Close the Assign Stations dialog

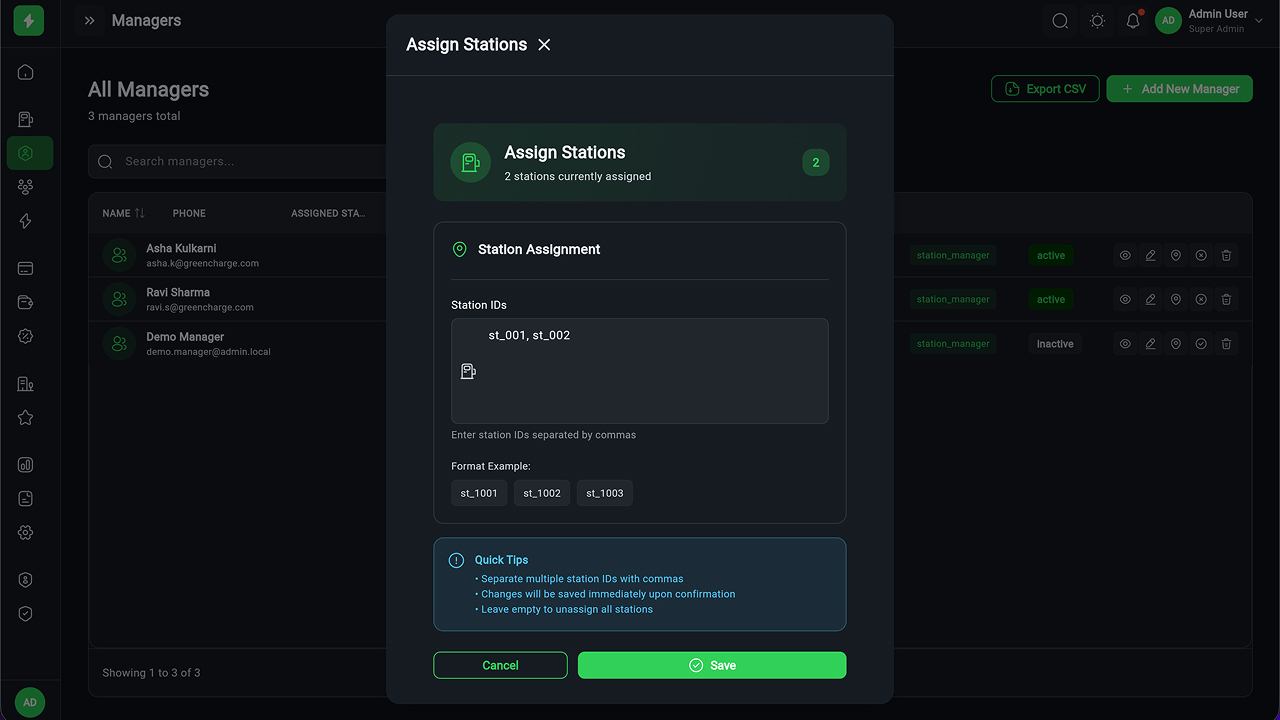[x=544, y=45]
